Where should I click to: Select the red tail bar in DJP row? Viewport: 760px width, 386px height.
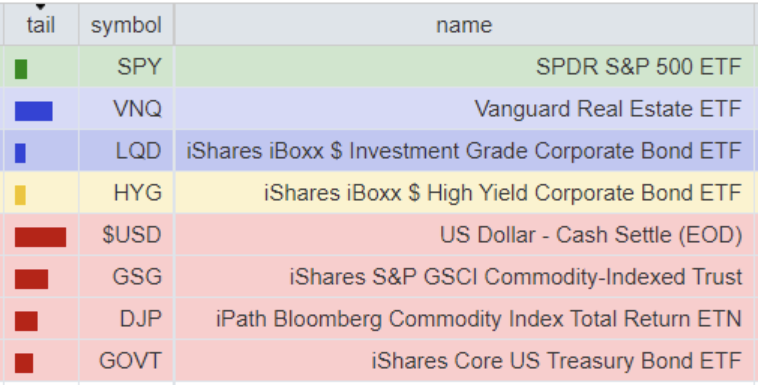click(26, 321)
